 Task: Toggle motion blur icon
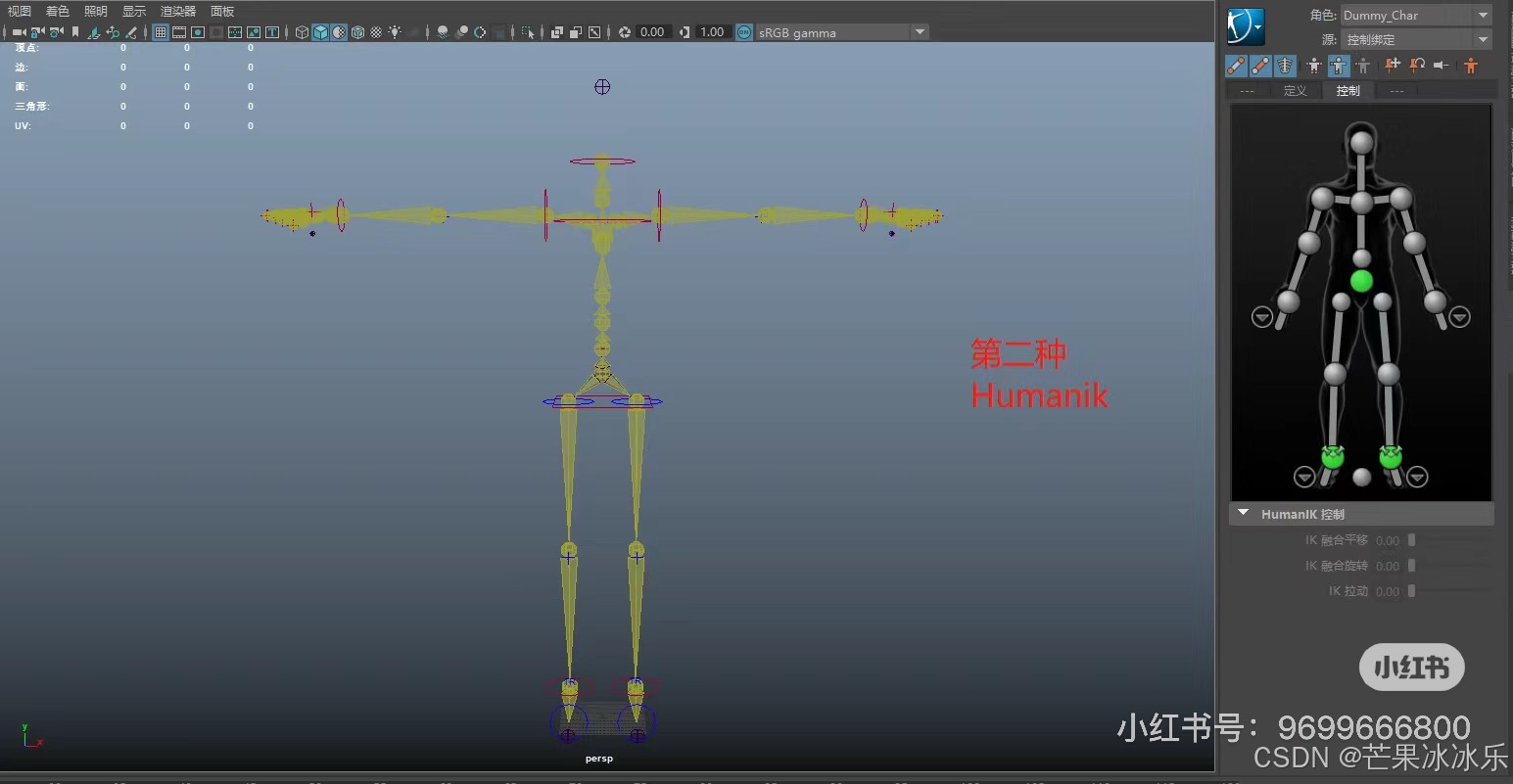click(461, 32)
